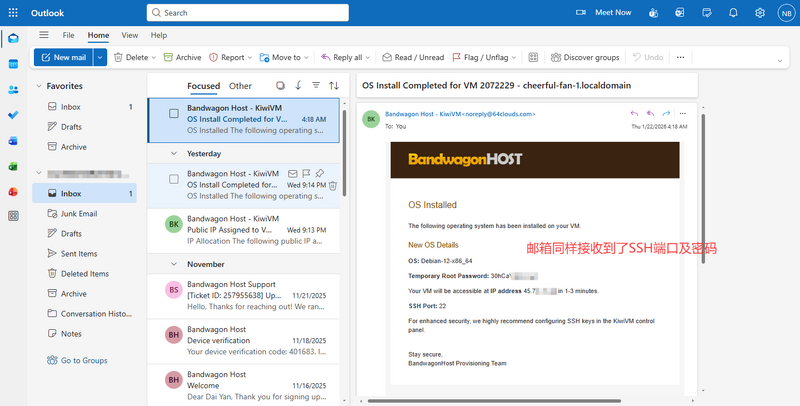
Task: Open the app launcher waffle icon
Action: [14, 13]
